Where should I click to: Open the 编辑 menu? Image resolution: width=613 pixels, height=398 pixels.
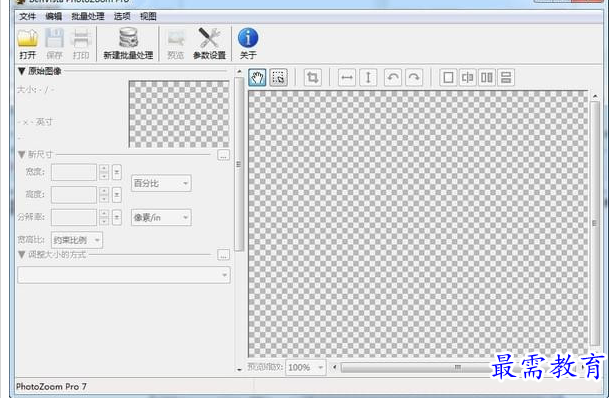tap(54, 16)
